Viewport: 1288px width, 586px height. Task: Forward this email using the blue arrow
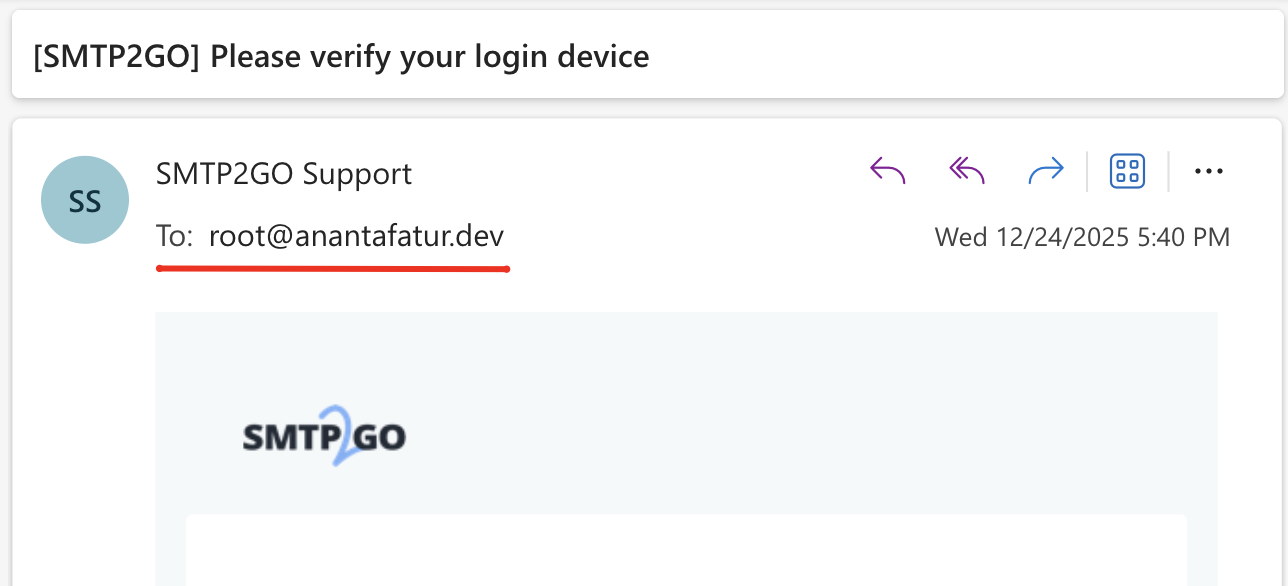tap(1046, 172)
